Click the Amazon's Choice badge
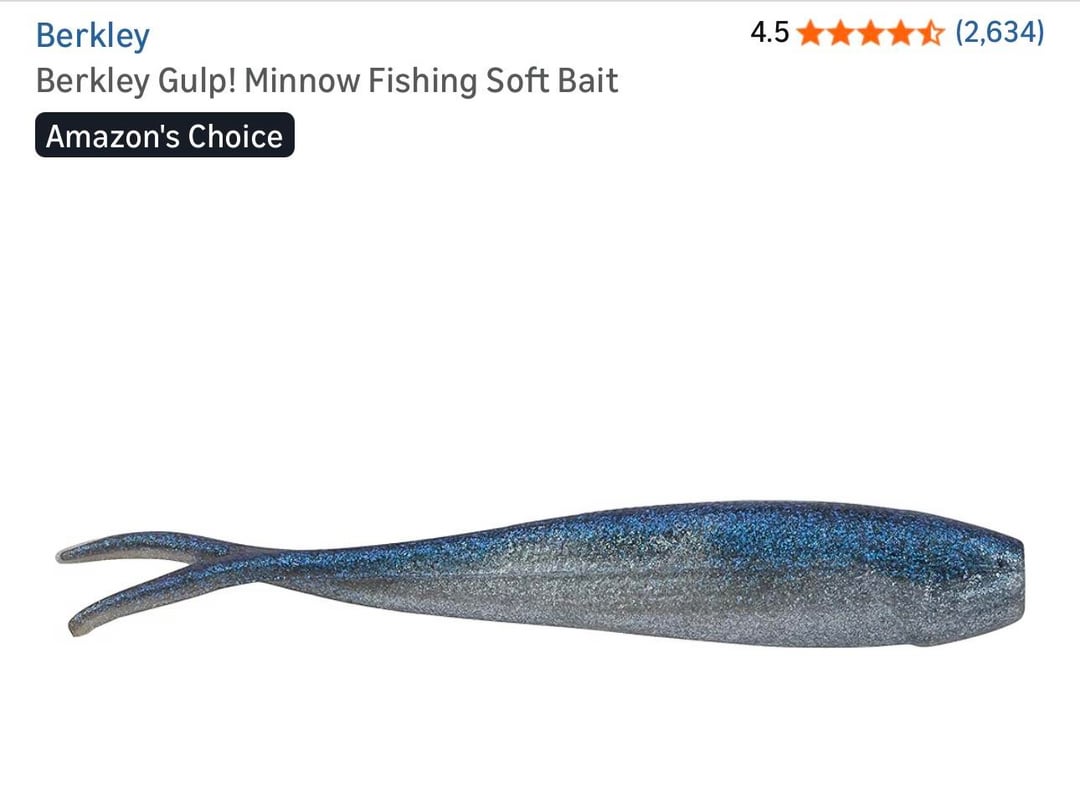 pos(165,135)
